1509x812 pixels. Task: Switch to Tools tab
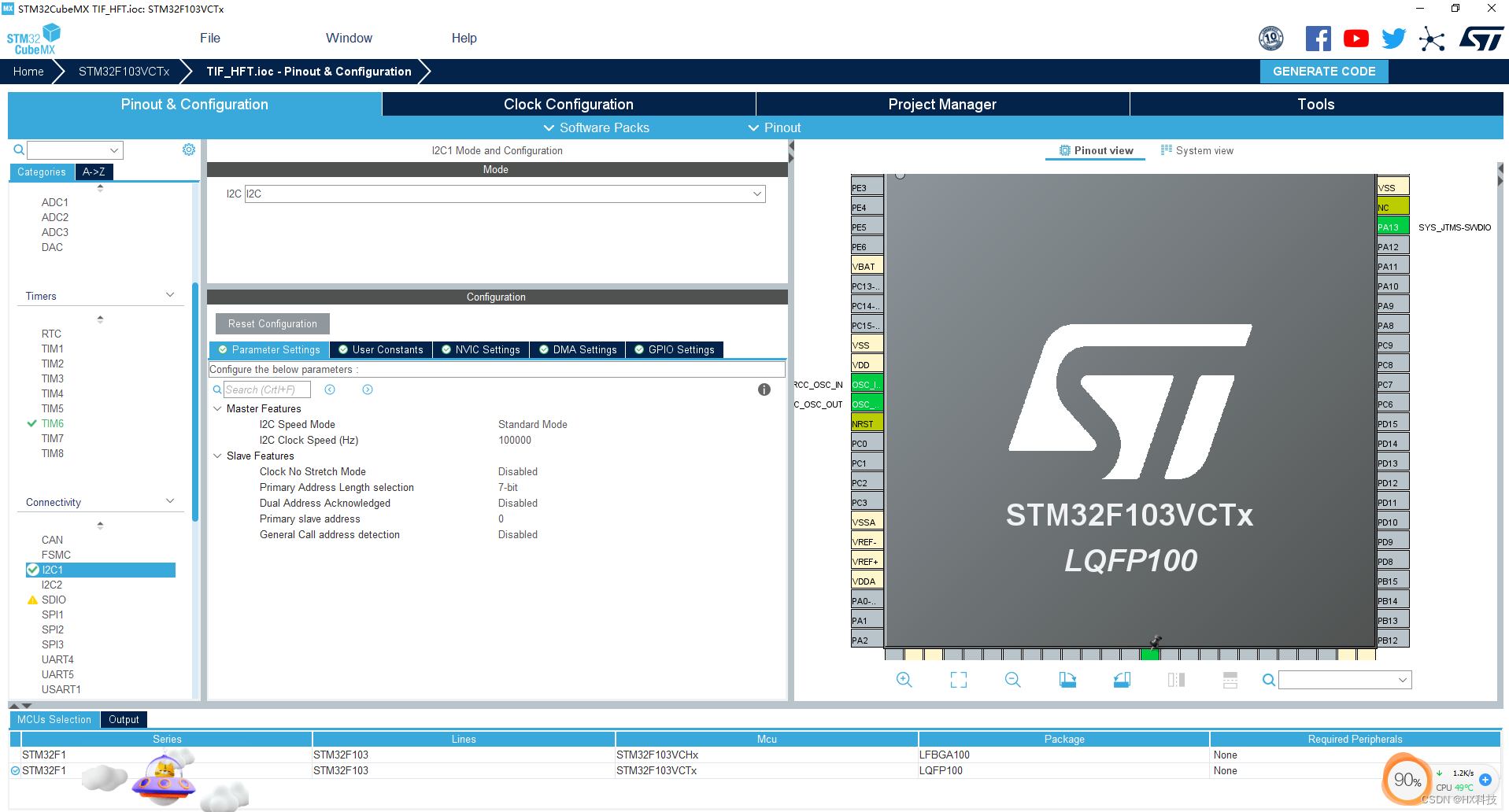pos(1316,104)
